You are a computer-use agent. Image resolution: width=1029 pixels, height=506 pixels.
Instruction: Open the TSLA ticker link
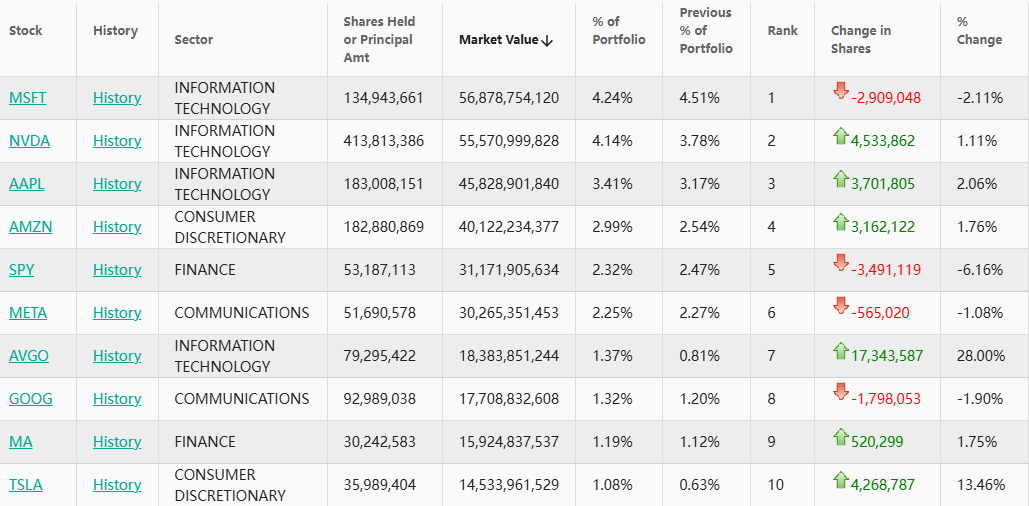tap(26, 485)
